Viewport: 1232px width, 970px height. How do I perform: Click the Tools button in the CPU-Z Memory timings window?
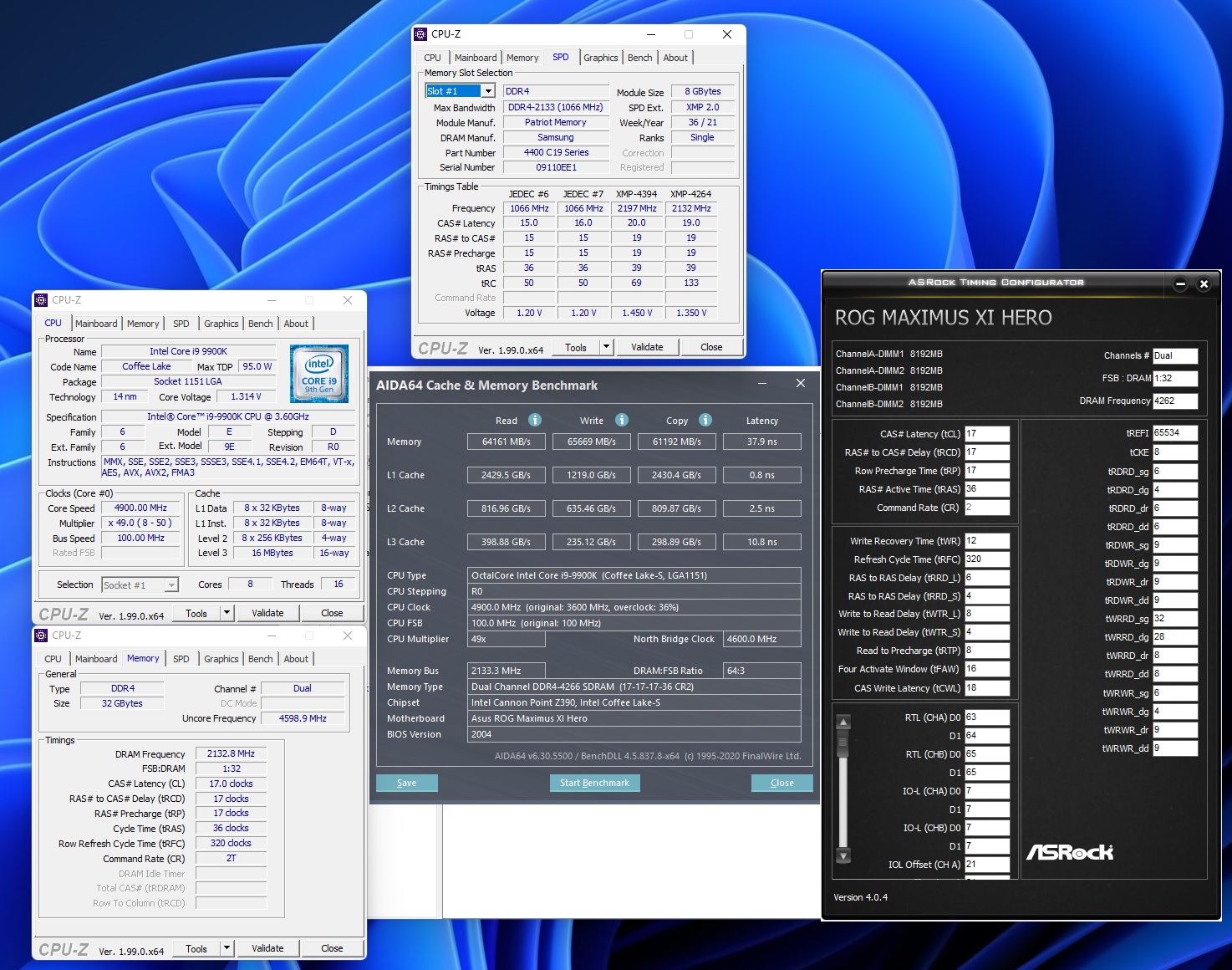click(196, 948)
